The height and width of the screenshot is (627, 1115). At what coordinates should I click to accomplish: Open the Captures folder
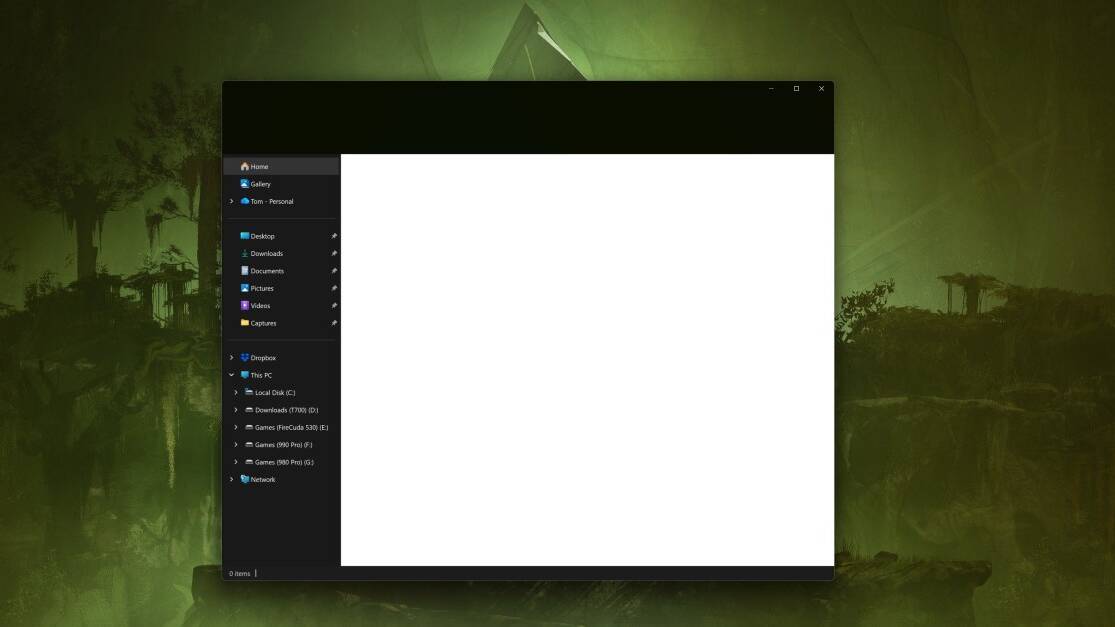click(263, 323)
